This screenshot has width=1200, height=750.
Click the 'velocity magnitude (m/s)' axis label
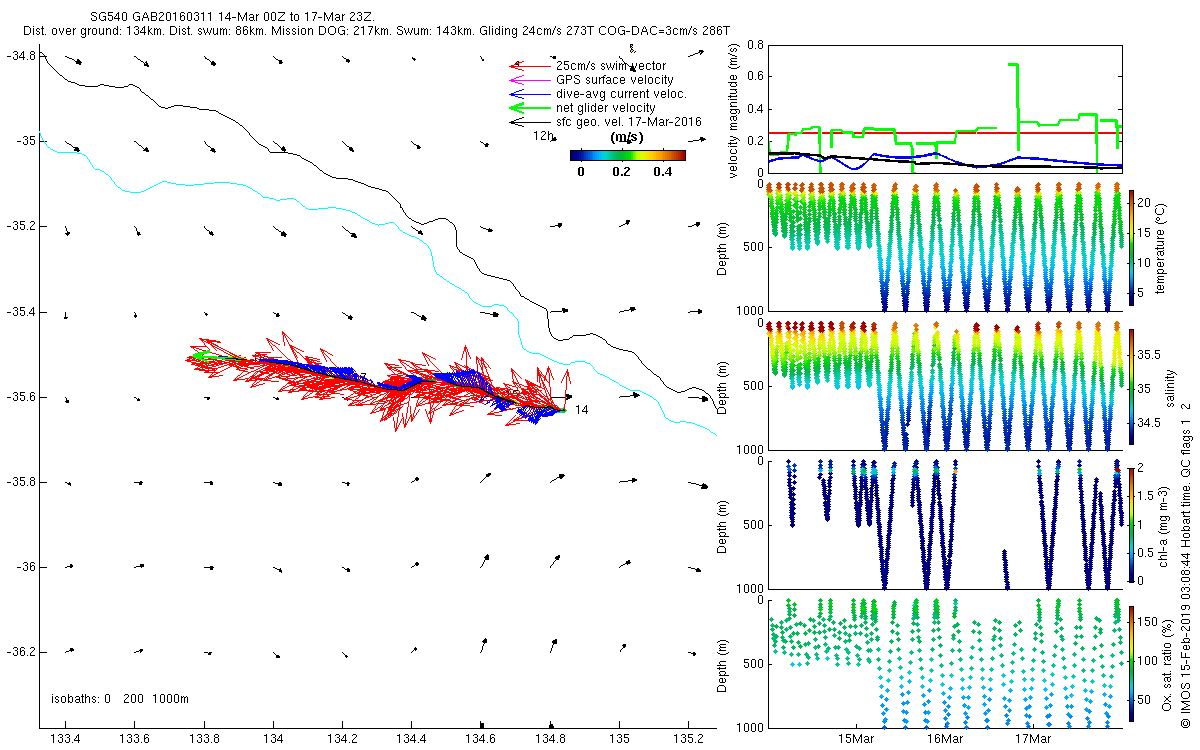pyautogui.click(x=734, y=109)
